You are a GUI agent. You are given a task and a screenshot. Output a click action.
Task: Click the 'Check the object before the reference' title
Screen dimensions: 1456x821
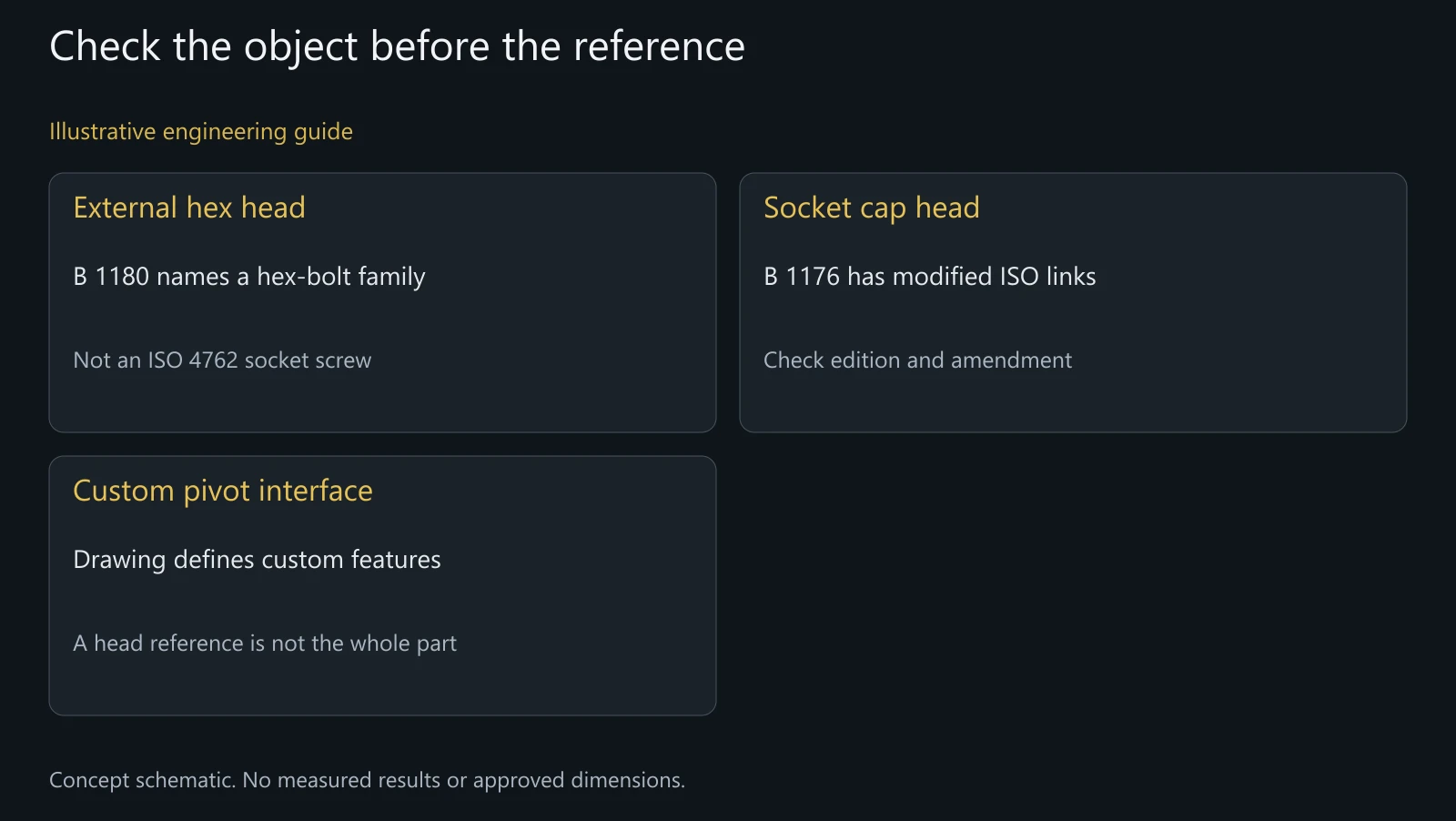(x=397, y=47)
